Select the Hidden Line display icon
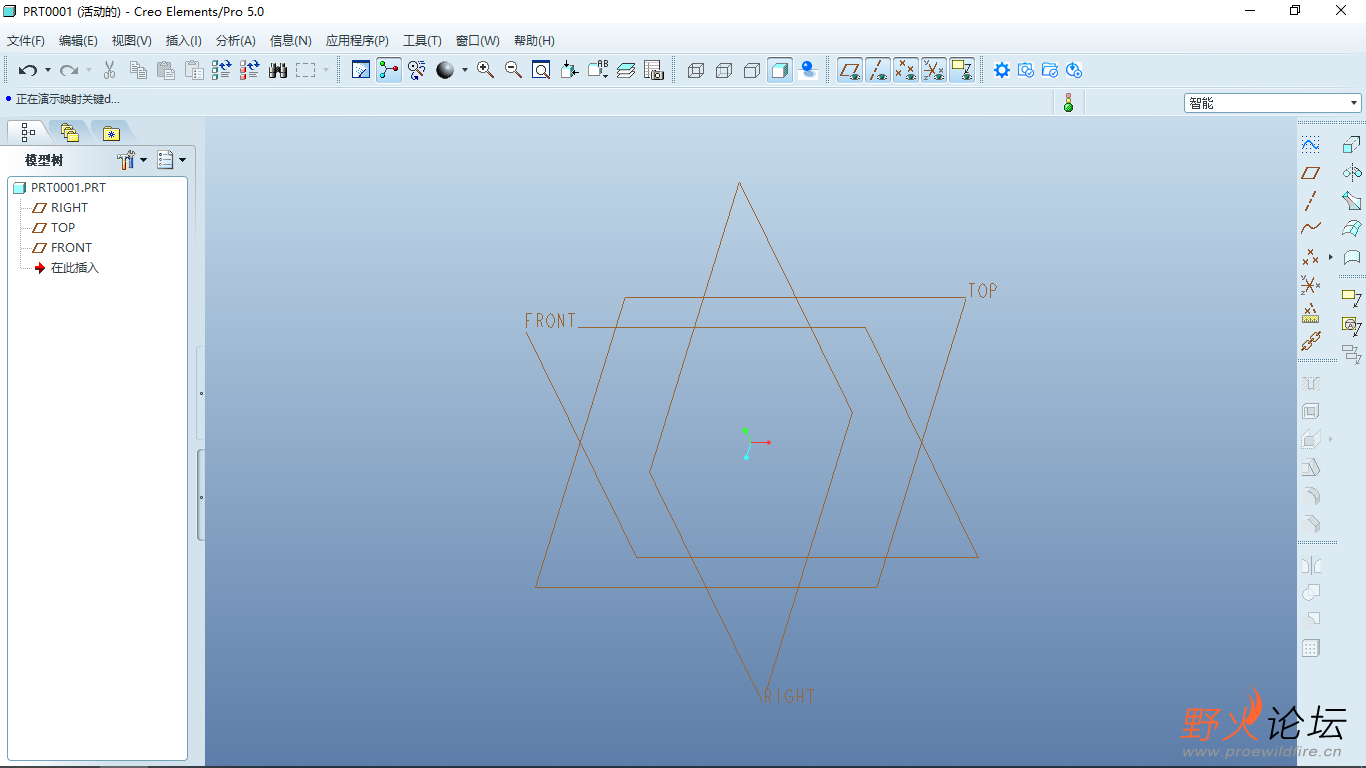This screenshot has width=1366, height=768. pyautogui.click(x=725, y=70)
